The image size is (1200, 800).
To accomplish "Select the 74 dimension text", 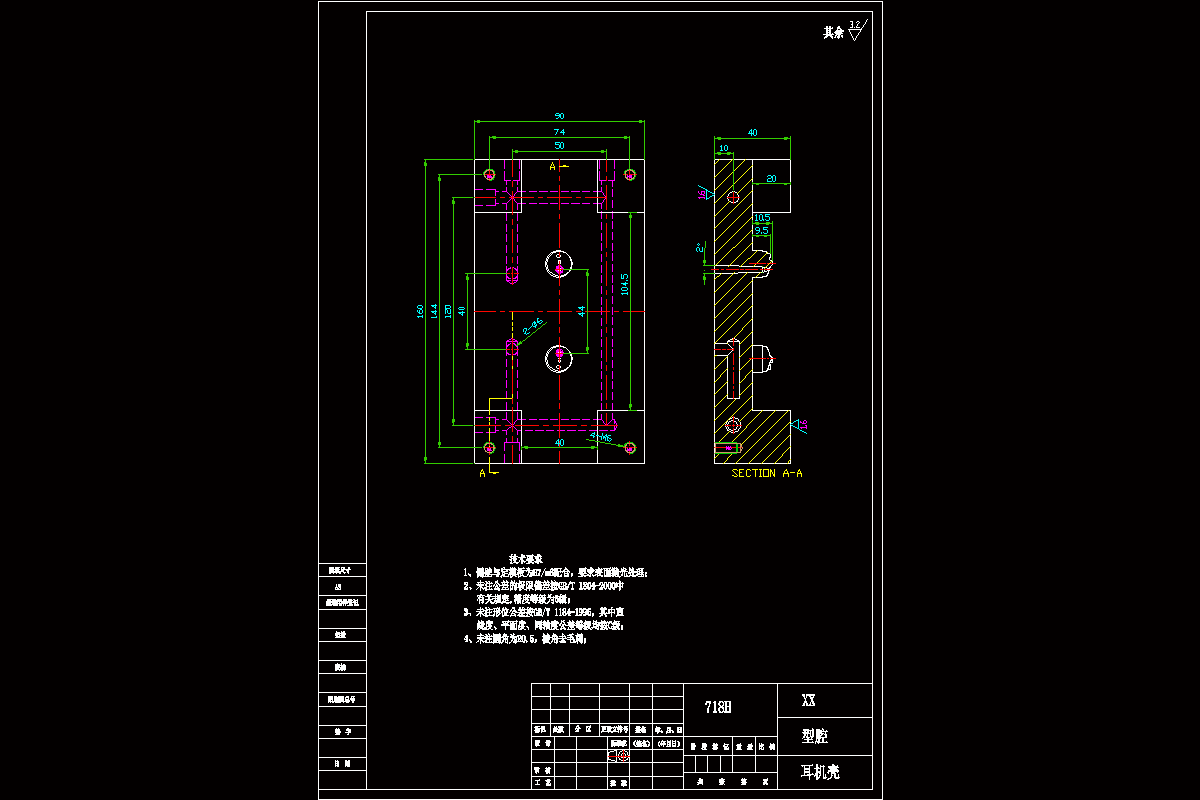I will coord(559,131).
